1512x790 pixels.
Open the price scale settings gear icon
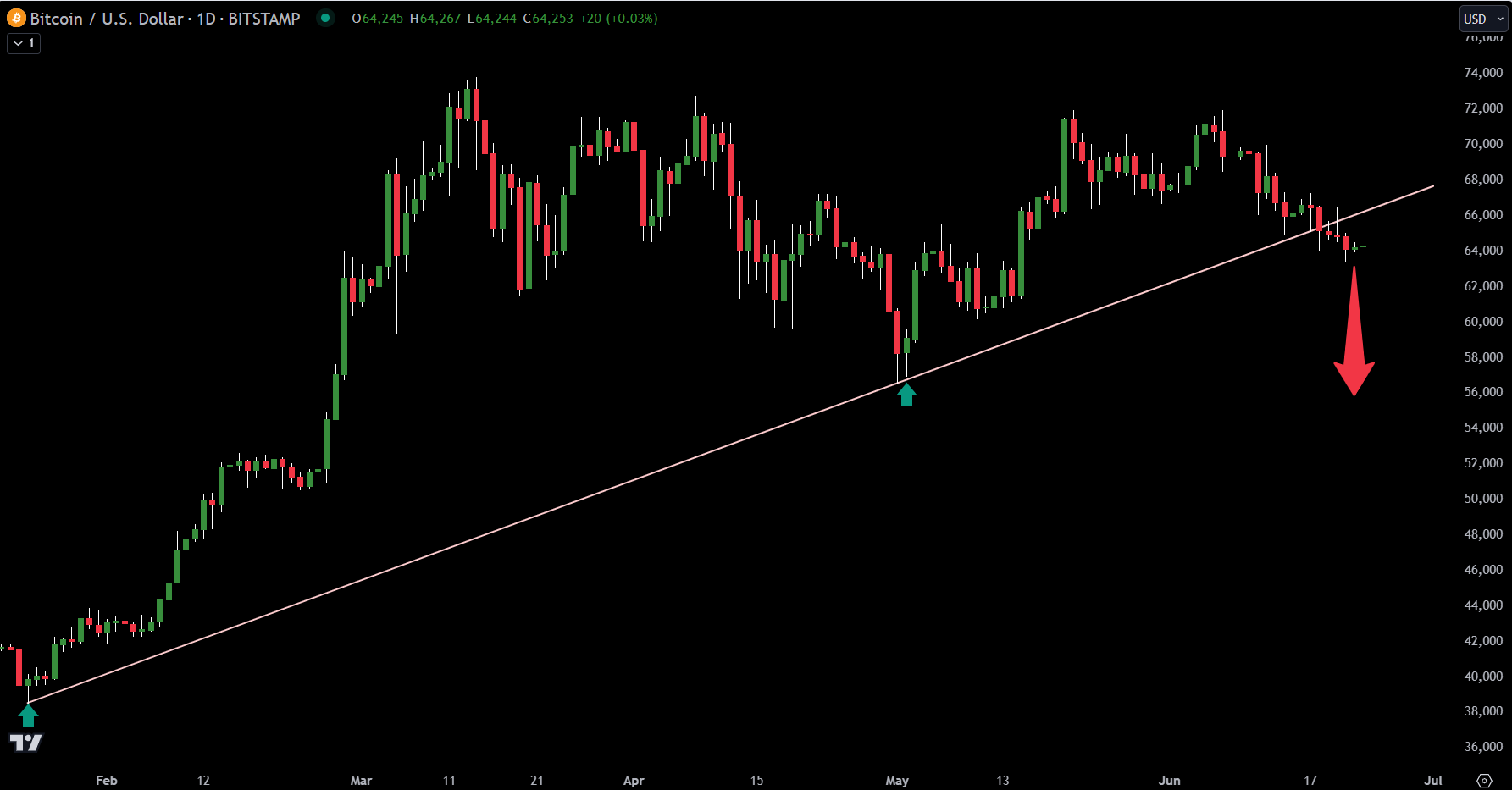point(1483,781)
